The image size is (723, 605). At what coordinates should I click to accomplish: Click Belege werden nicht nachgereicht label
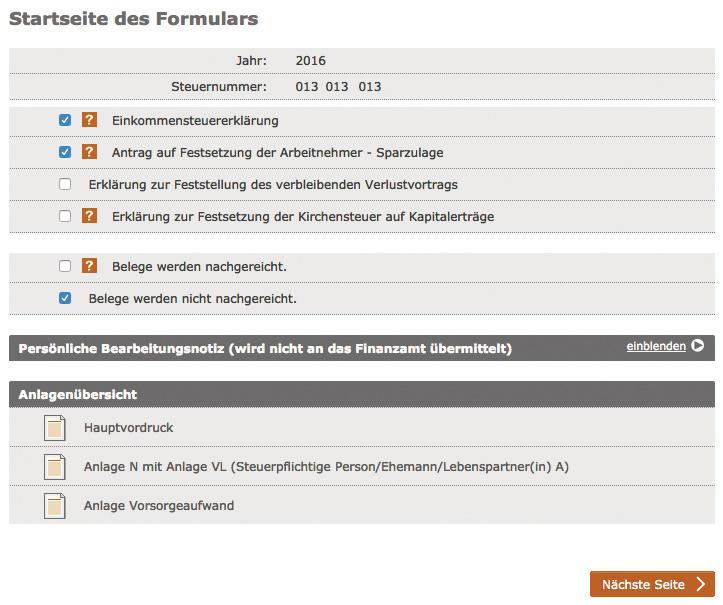coord(192,298)
